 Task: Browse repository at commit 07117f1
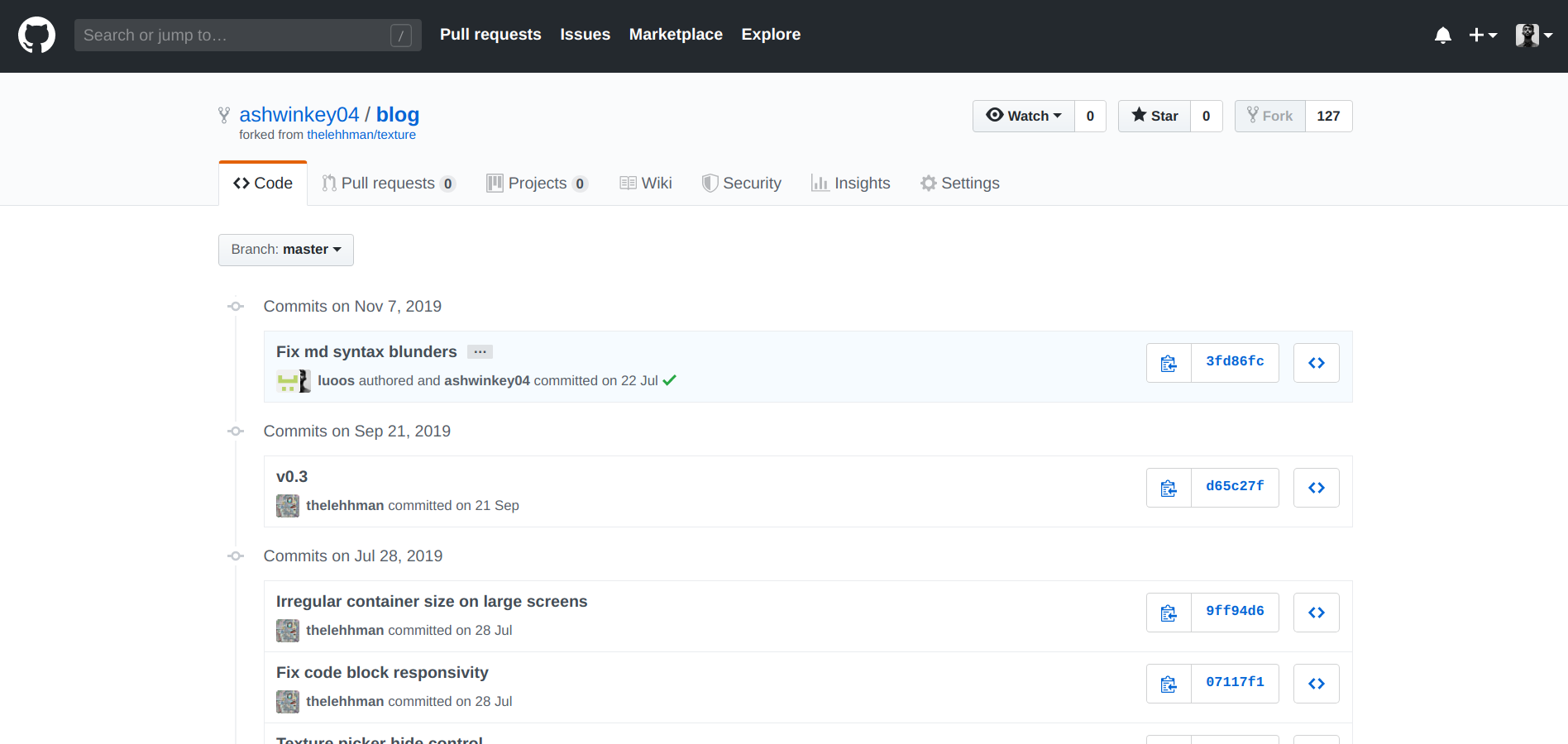1317,684
